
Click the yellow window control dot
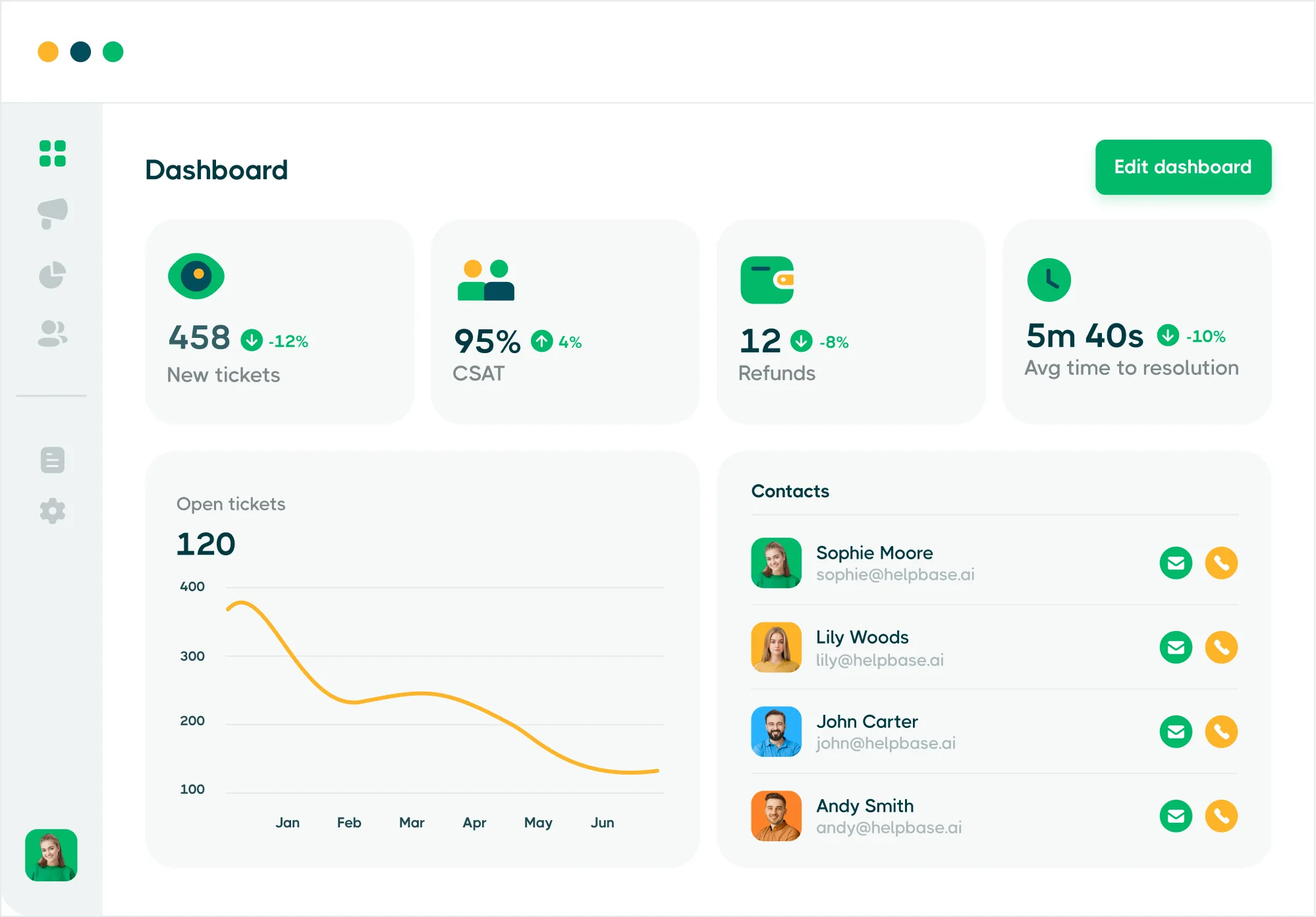(x=48, y=51)
